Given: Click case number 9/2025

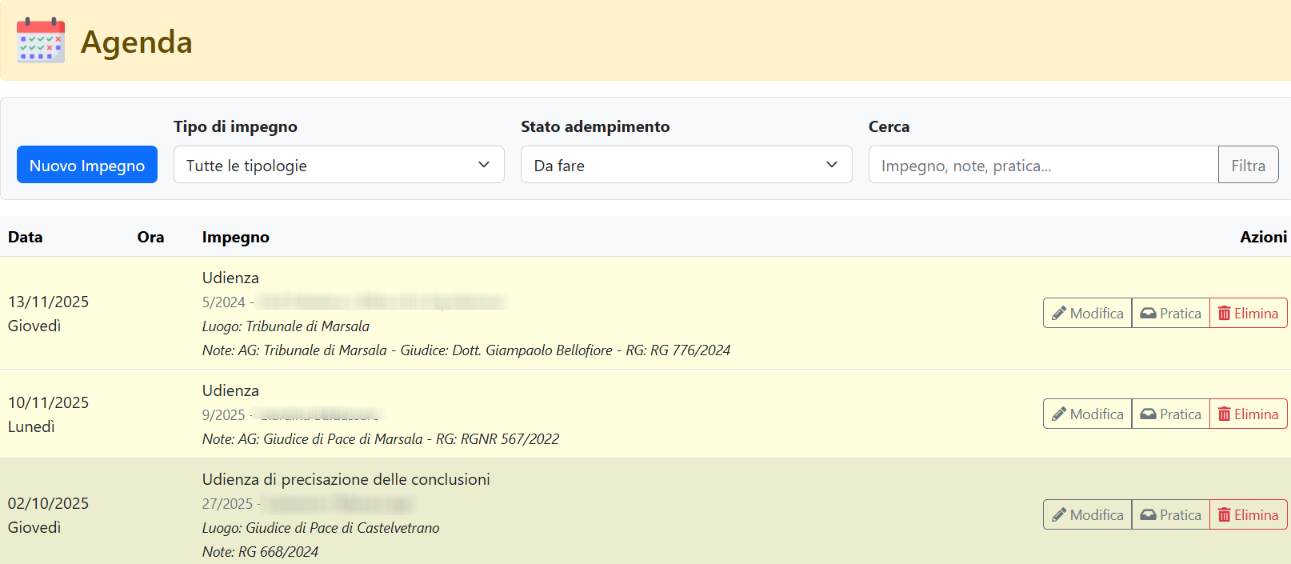Looking at the screenshot, I should click(223, 414).
